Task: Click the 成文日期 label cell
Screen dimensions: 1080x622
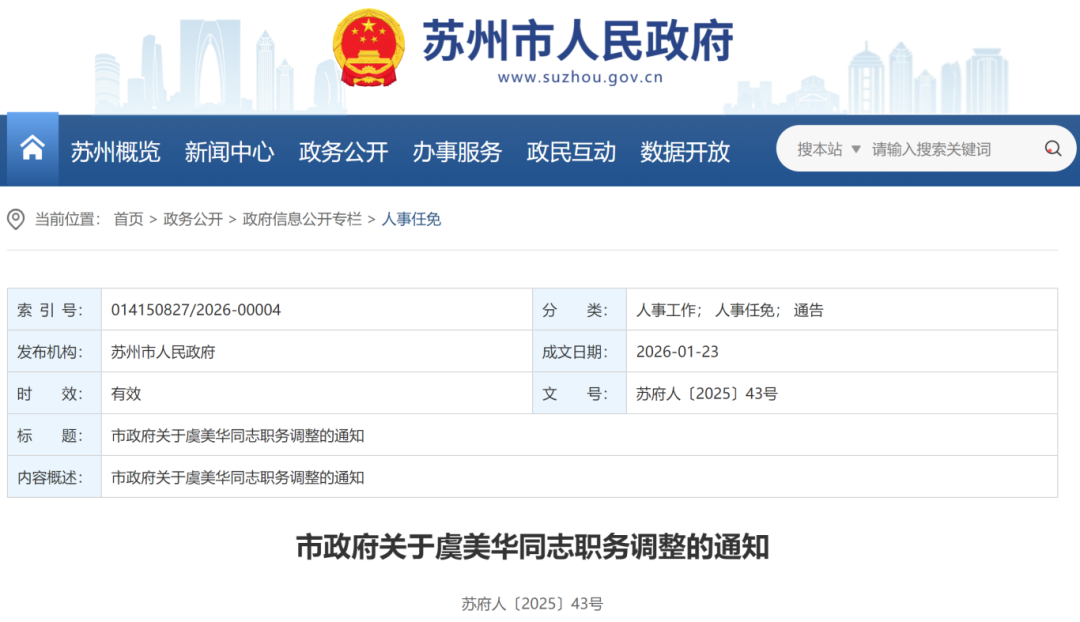Action: point(579,352)
